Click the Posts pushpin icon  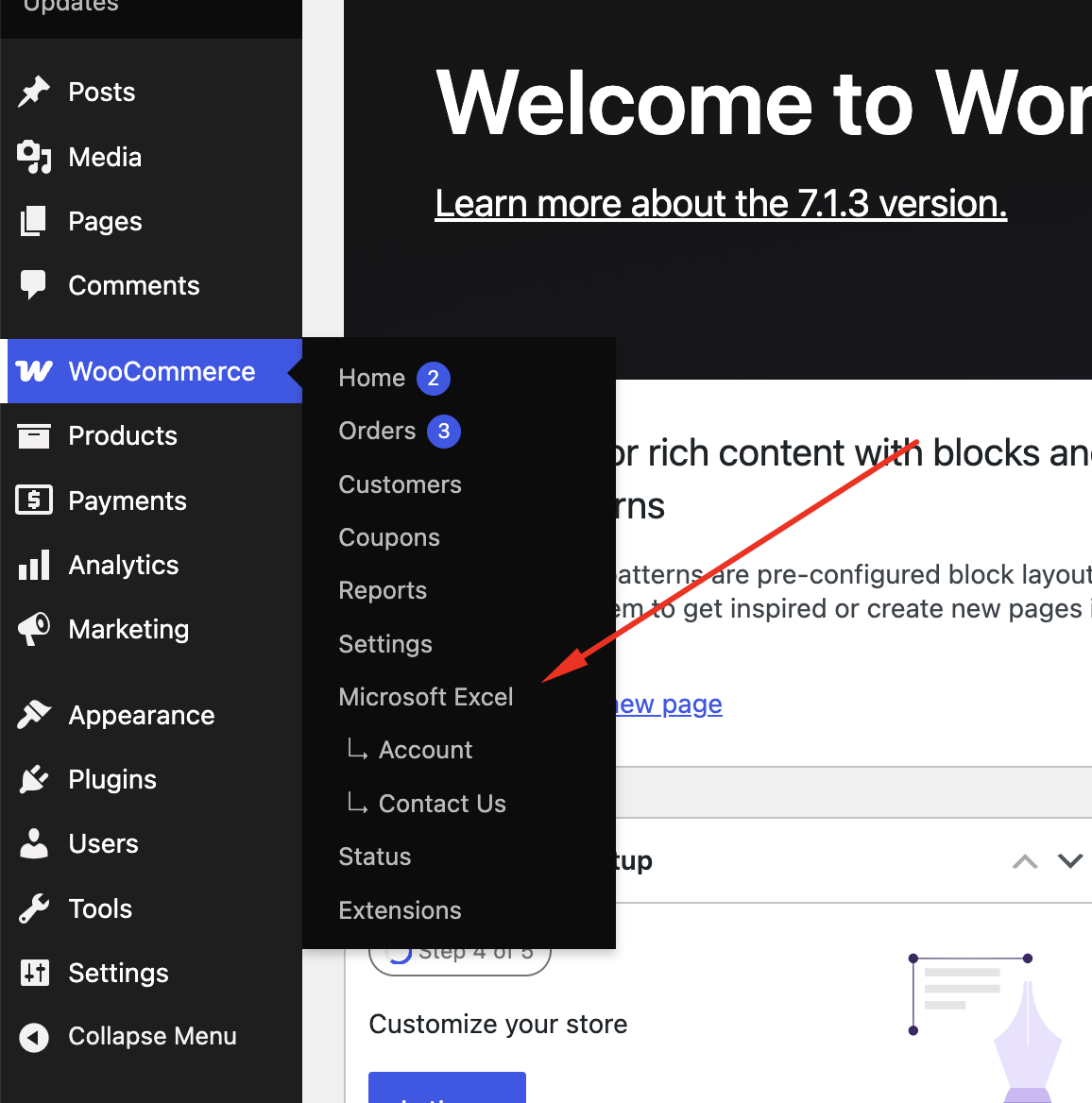click(x=34, y=93)
